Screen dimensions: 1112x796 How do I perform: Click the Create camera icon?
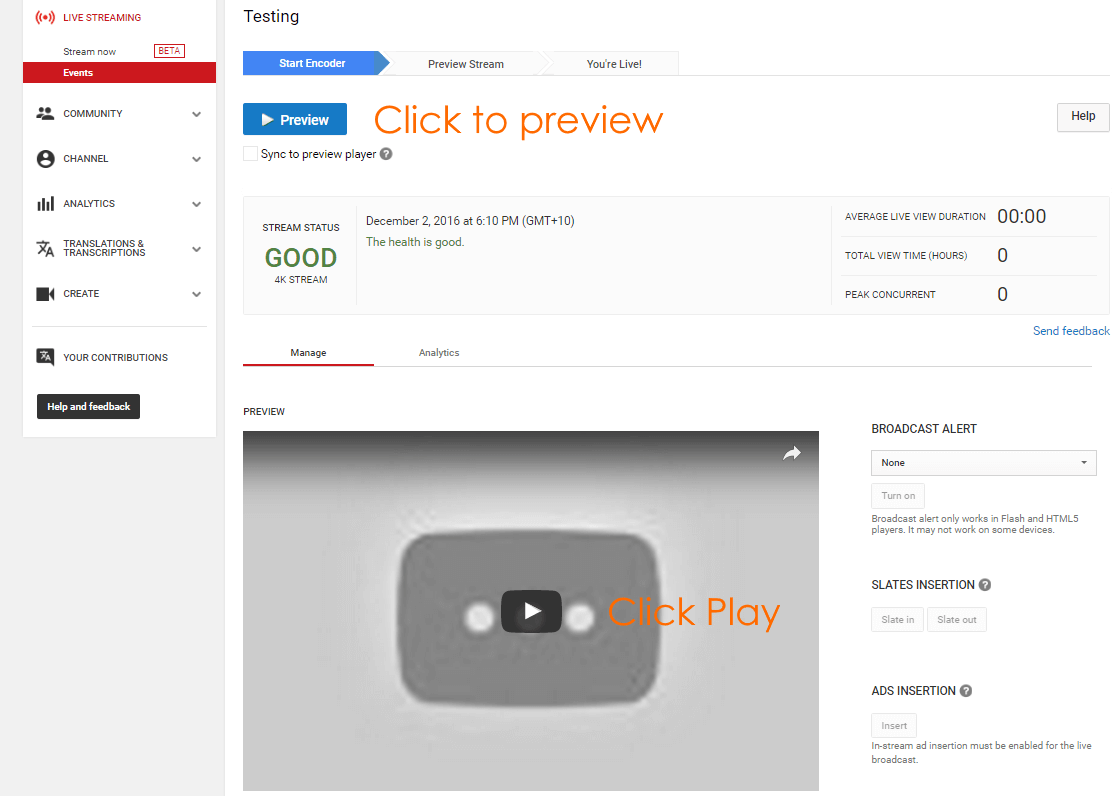point(45,294)
